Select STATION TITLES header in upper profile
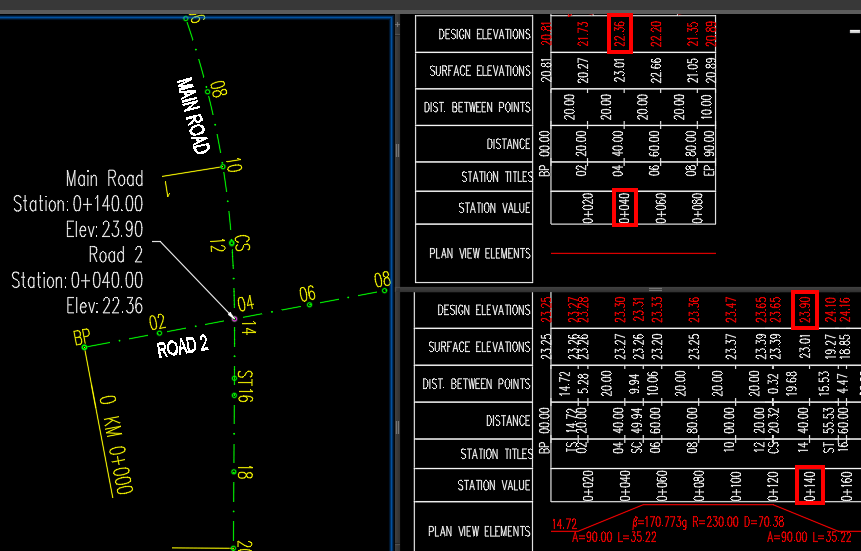Image resolution: width=861 pixels, height=551 pixels. (497, 176)
